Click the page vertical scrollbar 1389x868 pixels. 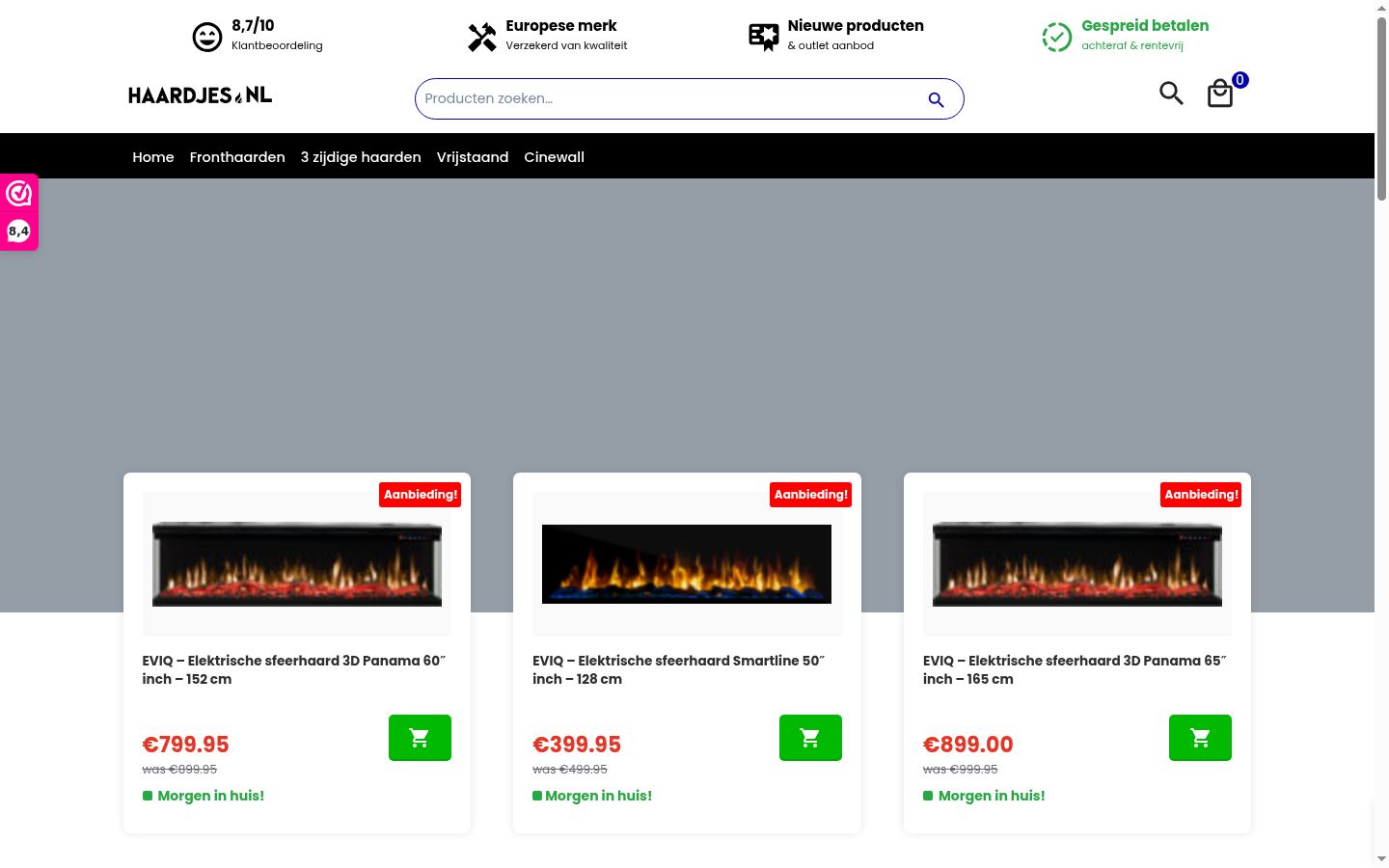[x=1381, y=434]
